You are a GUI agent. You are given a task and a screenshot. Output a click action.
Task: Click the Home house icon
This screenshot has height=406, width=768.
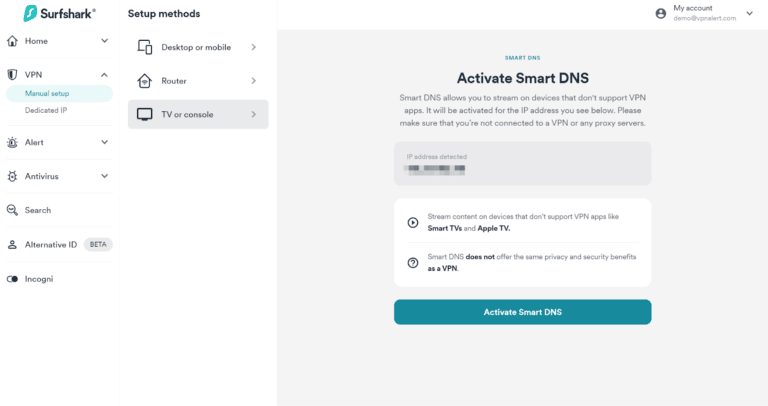[12, 41]
